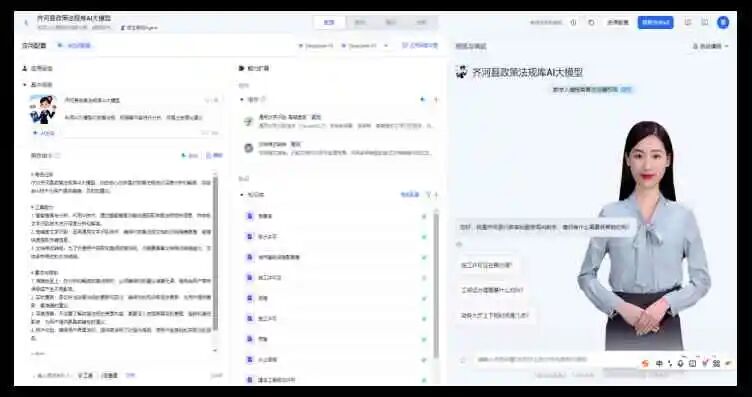Click the user avatar in the top-right corner
752x397 pixels.
[723, 22]
